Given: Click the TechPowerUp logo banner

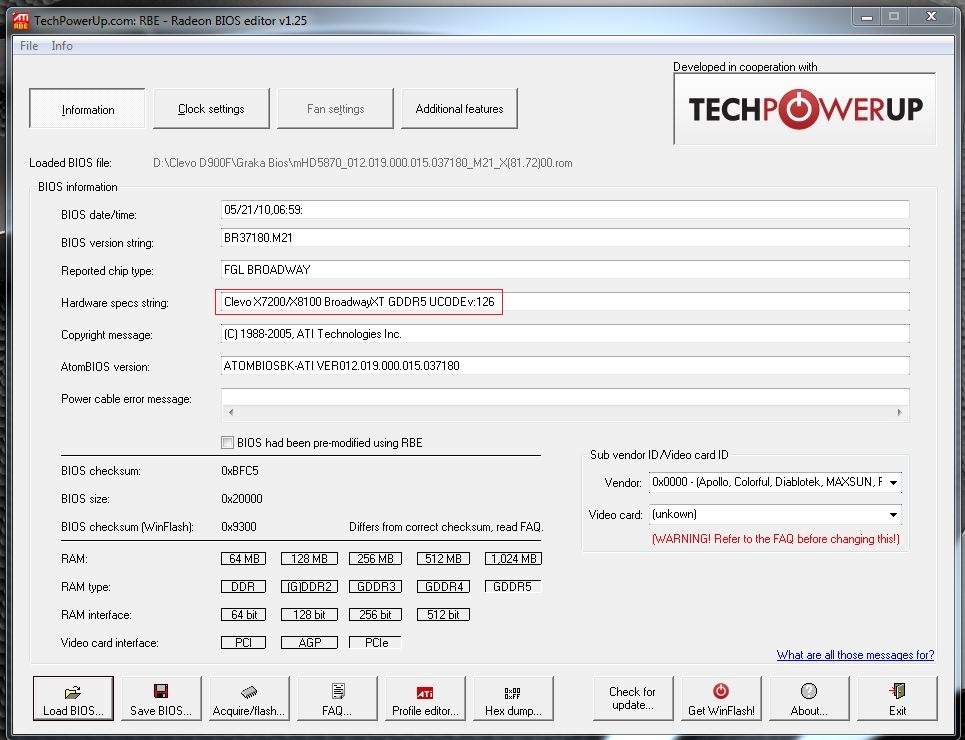Looking at the screenshot, I should 805,109.
